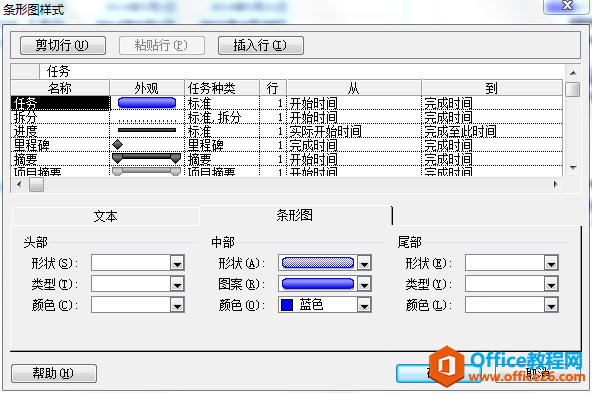Expand the middle pattern (图案 R) dropdown
Screen dimensions: 592x394
tap(364, 284)
